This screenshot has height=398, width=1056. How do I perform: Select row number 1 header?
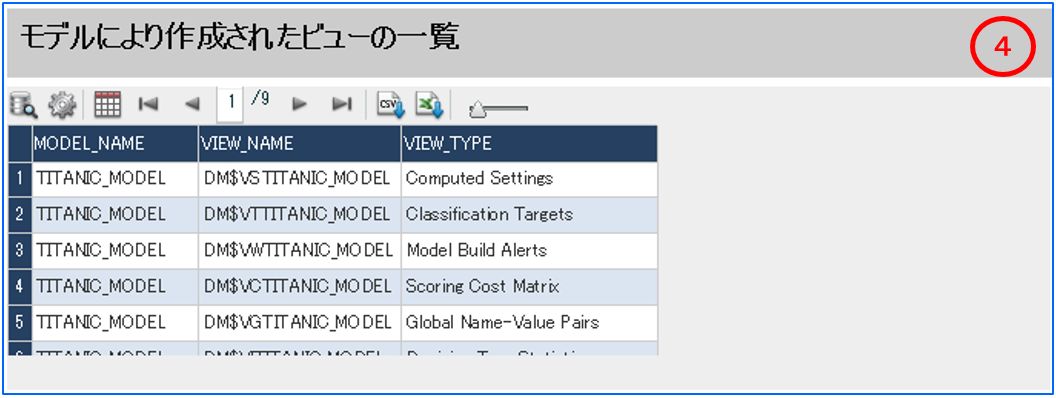pyautogui.click(x=20, y=179)
